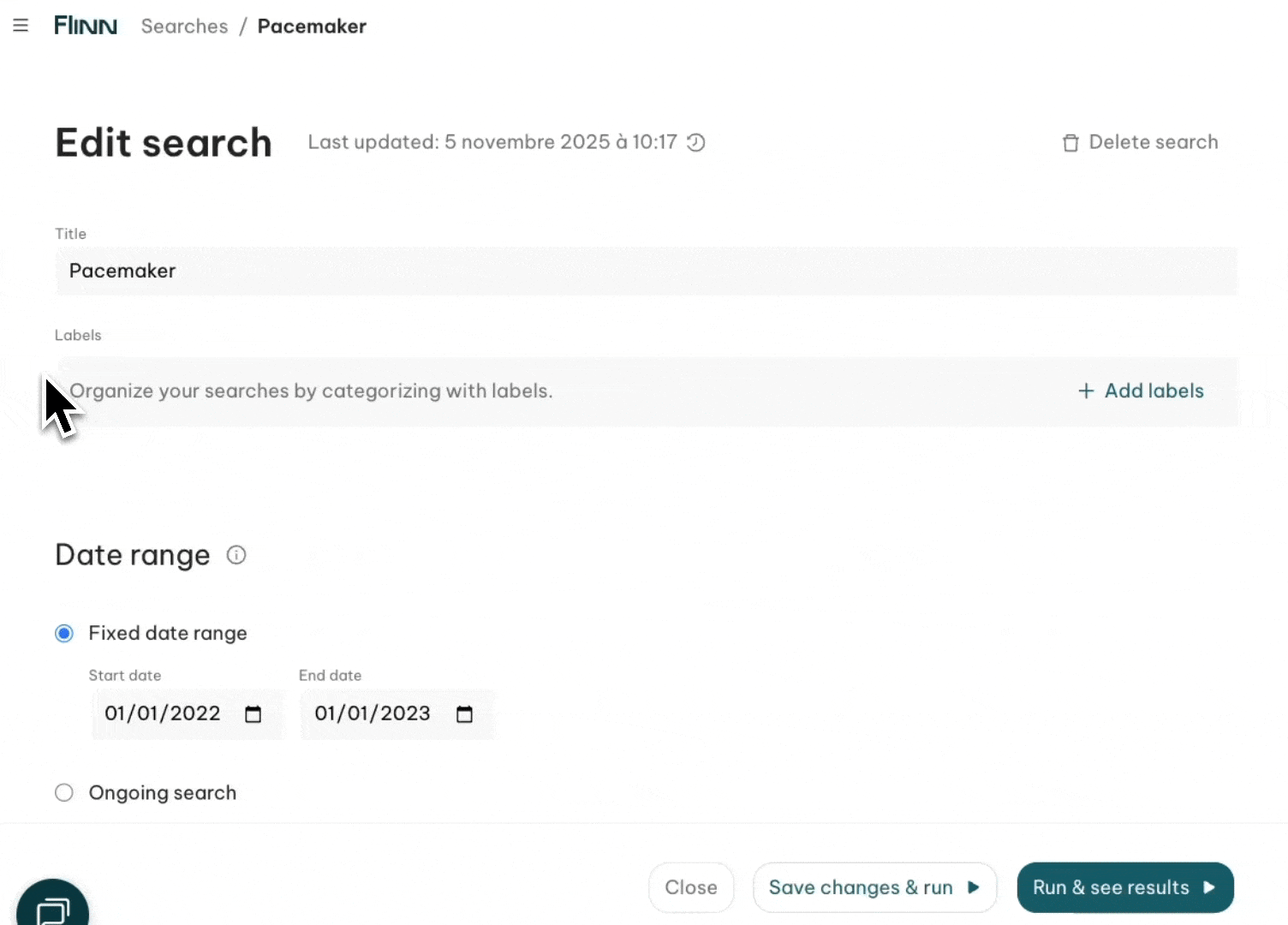
Task: Open the End date calendar picker
Action: (x=464, y=714)
